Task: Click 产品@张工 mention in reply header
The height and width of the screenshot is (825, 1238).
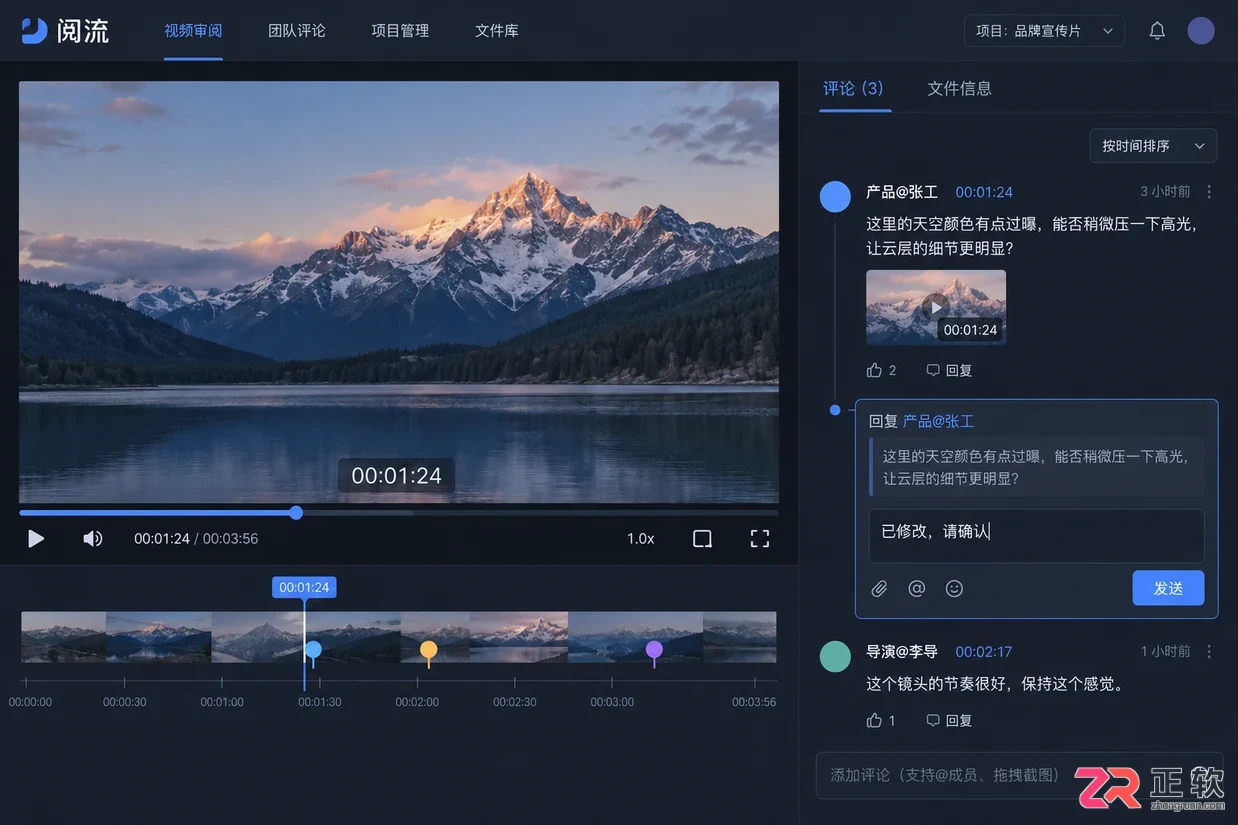Action: pyautogui.click(x=938, y=422)
